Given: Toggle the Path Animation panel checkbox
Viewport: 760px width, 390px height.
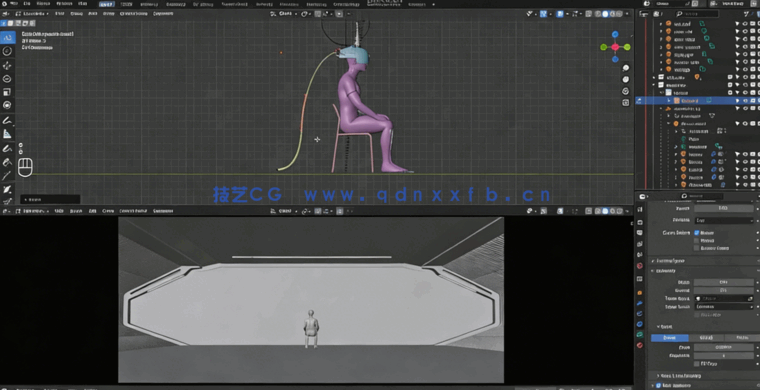Looking at the screenshot, I should coord(658,386).
